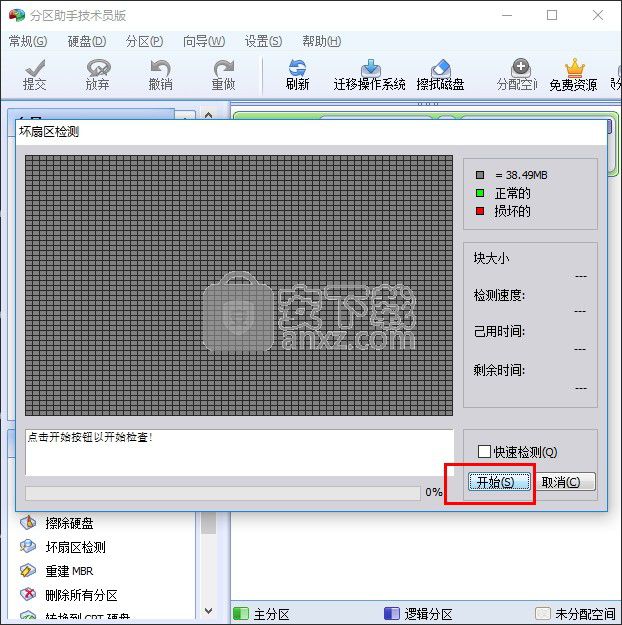The height and width of the screenshot is (625, 622).
Task: Open the 分区(P) menu
Action: pos(144,41)
